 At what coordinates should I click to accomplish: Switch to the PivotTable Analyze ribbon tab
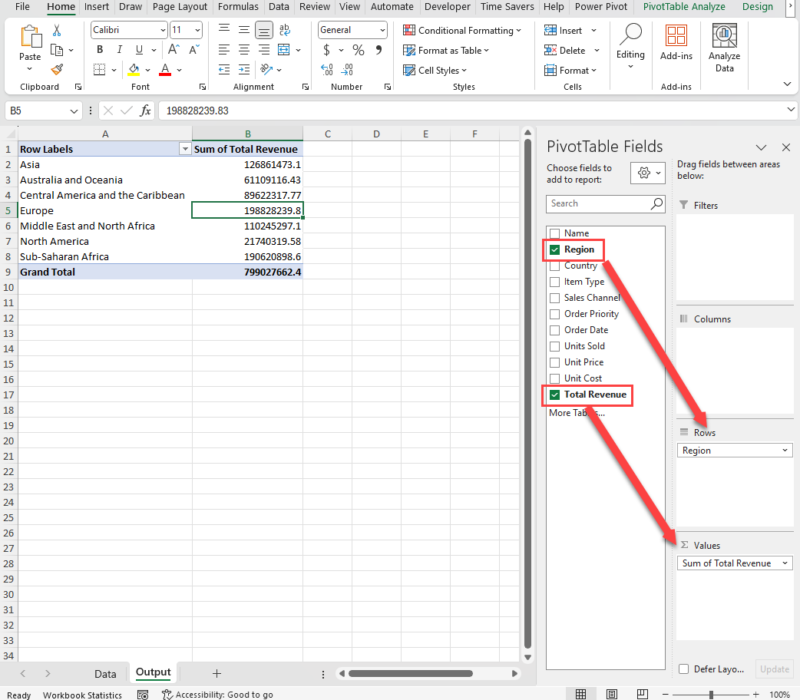point(683,7)
